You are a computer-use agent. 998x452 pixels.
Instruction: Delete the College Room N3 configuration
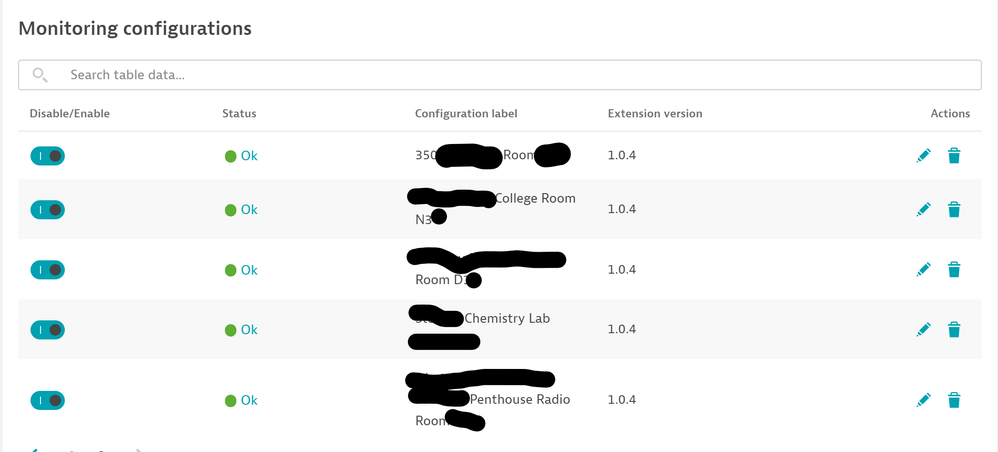(x=954, y=210)
